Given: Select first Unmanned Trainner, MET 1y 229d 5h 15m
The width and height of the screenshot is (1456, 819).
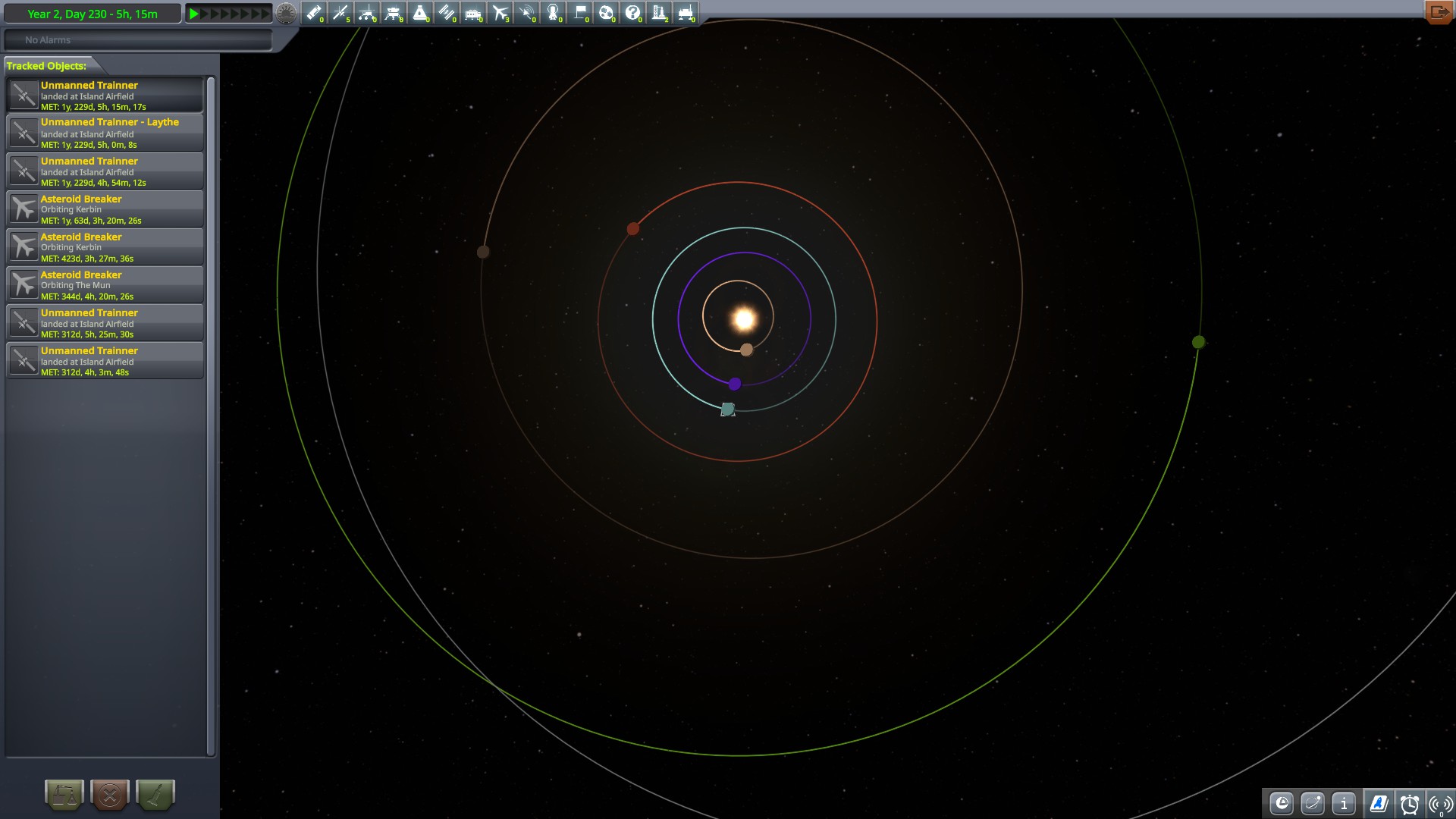Looking at the screenshot, I should click(x=105, y=95).
